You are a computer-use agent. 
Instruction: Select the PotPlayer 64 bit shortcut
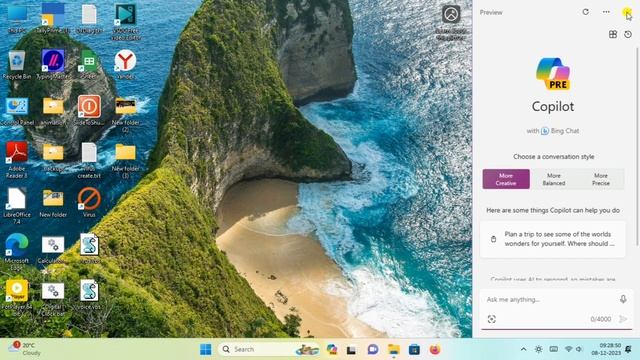(17, 298)
